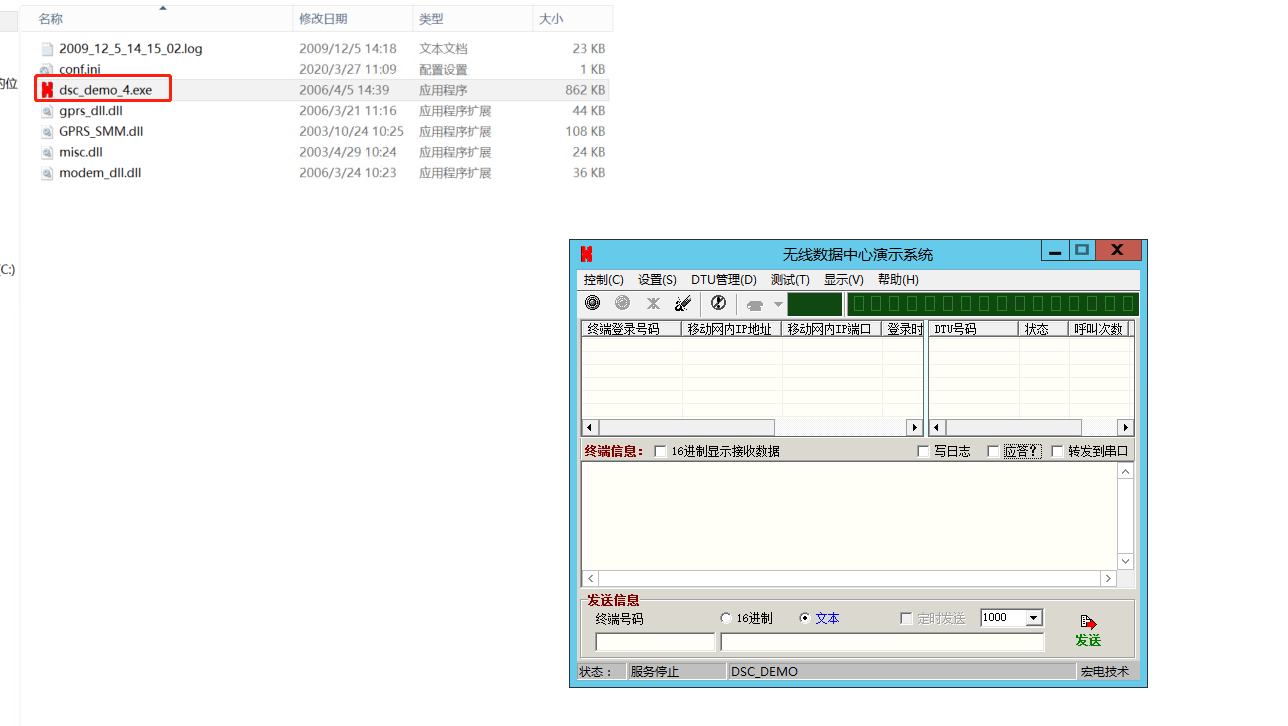This screenshot has width=1288, height=726.
Task: Check the 转发到串口 option
Action: 1057,451
